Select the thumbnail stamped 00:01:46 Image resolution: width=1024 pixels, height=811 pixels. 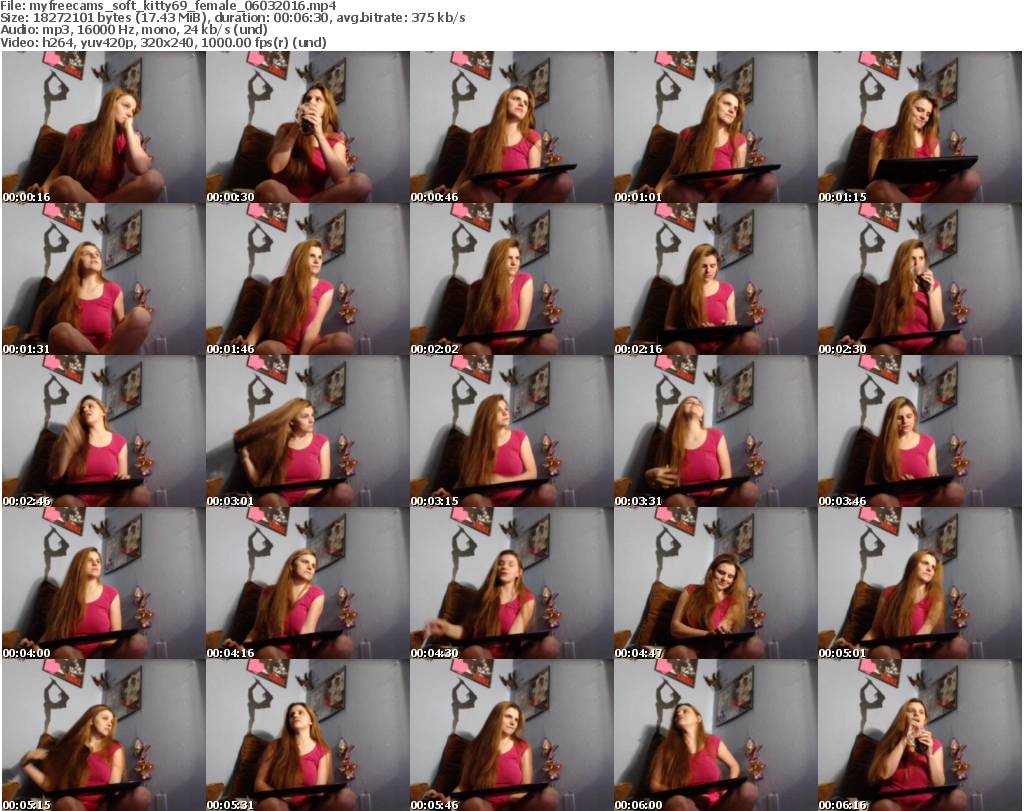(308, 279)
